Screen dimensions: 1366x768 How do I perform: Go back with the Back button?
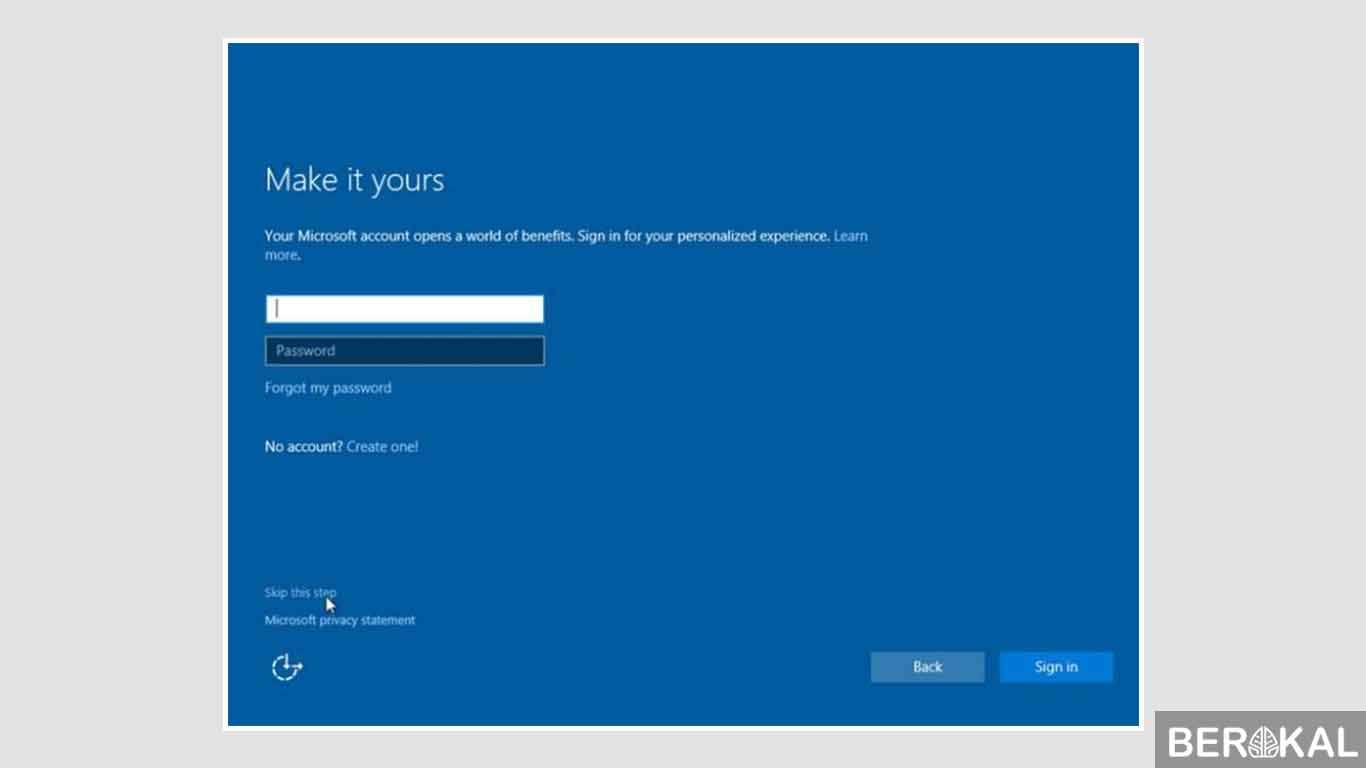point(927,667)
